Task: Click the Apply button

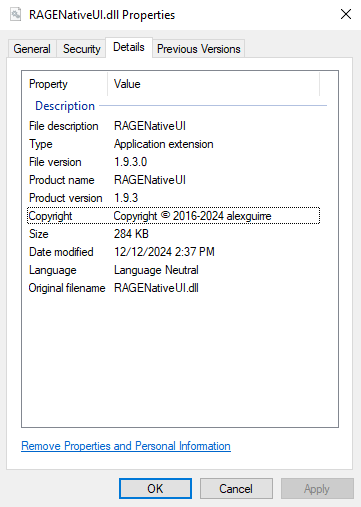Action: point(317,489)
